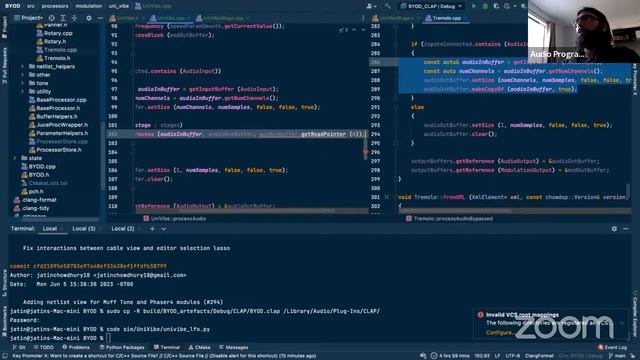This screenshot has width=640, height=360.
Task: Expand the tone folder
Action: tap(22, 83)
